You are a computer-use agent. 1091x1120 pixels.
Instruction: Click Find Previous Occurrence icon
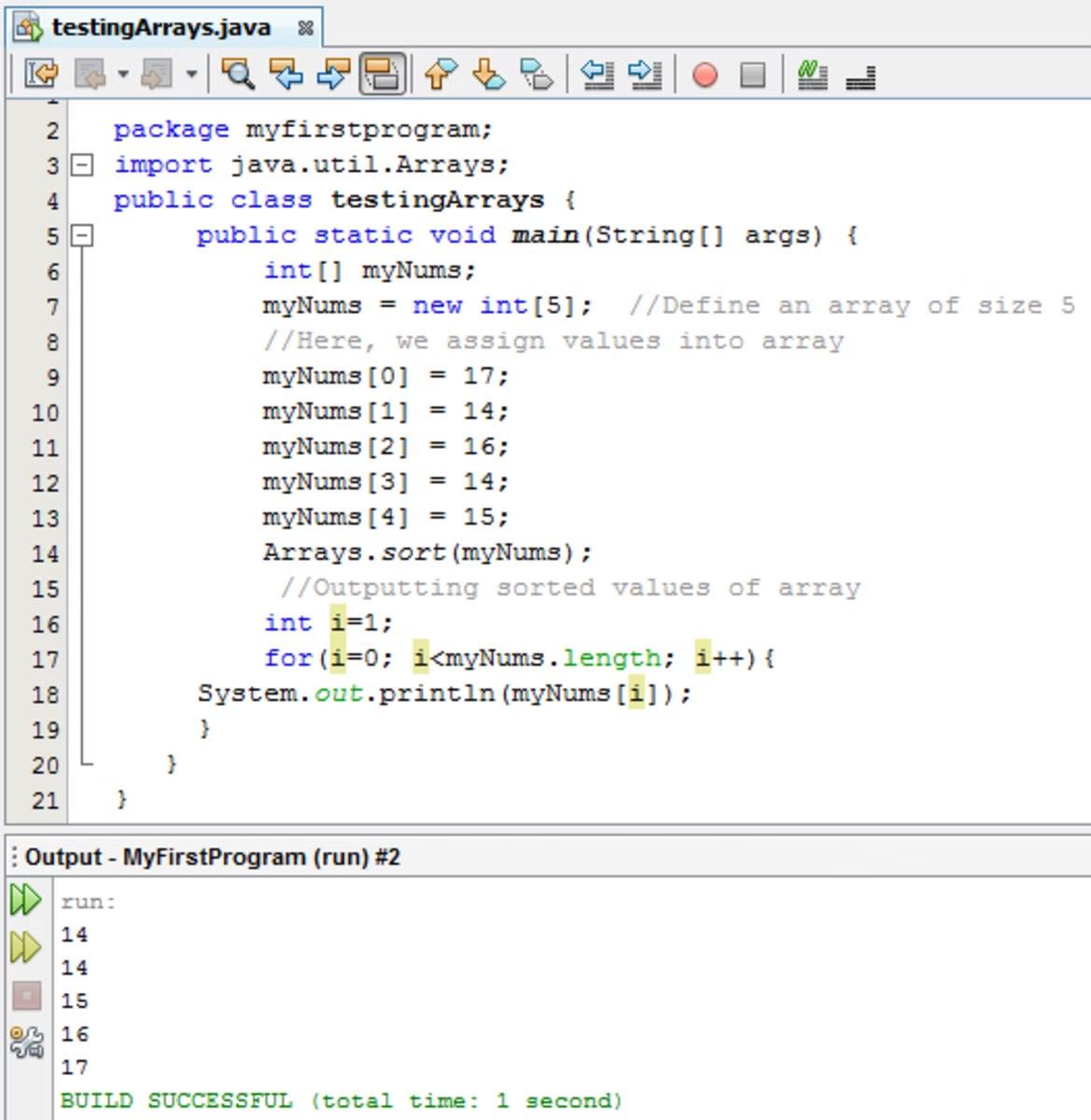tap(286, 74)
